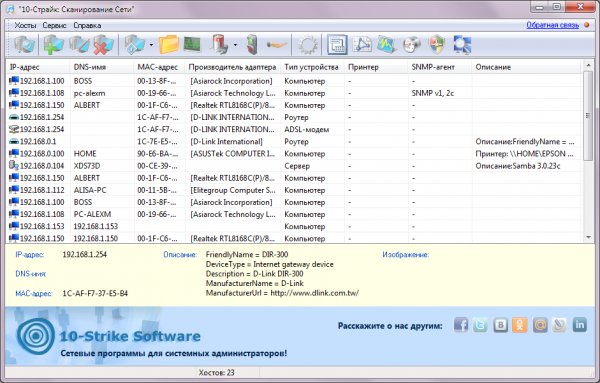Click the Windows security shield icon
Image resolution: width=600 pixels, height=383 pixels.
pos(437,45)
